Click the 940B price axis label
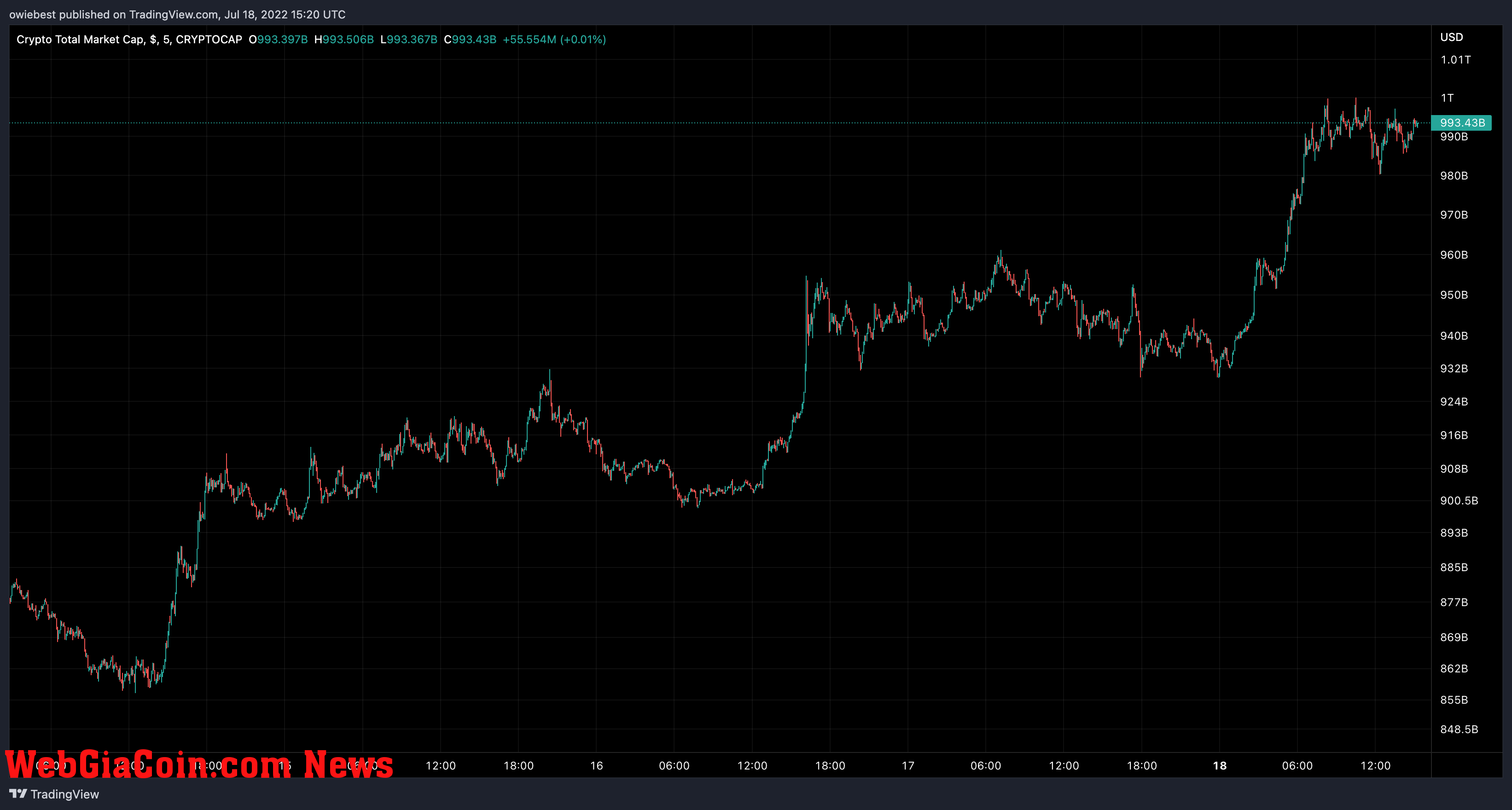 pyautogui.click(x=1454, y=336)
